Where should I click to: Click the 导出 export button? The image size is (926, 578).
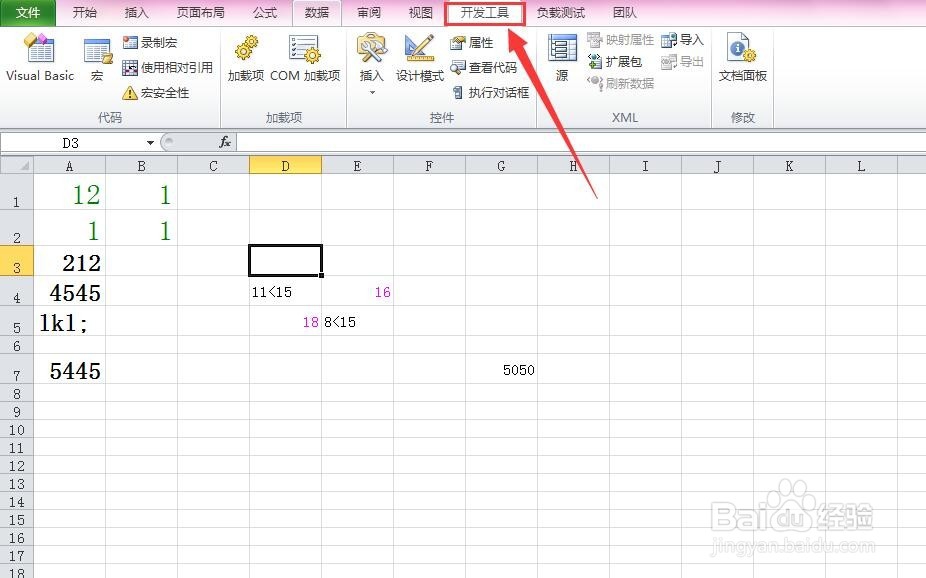point(684,61)
